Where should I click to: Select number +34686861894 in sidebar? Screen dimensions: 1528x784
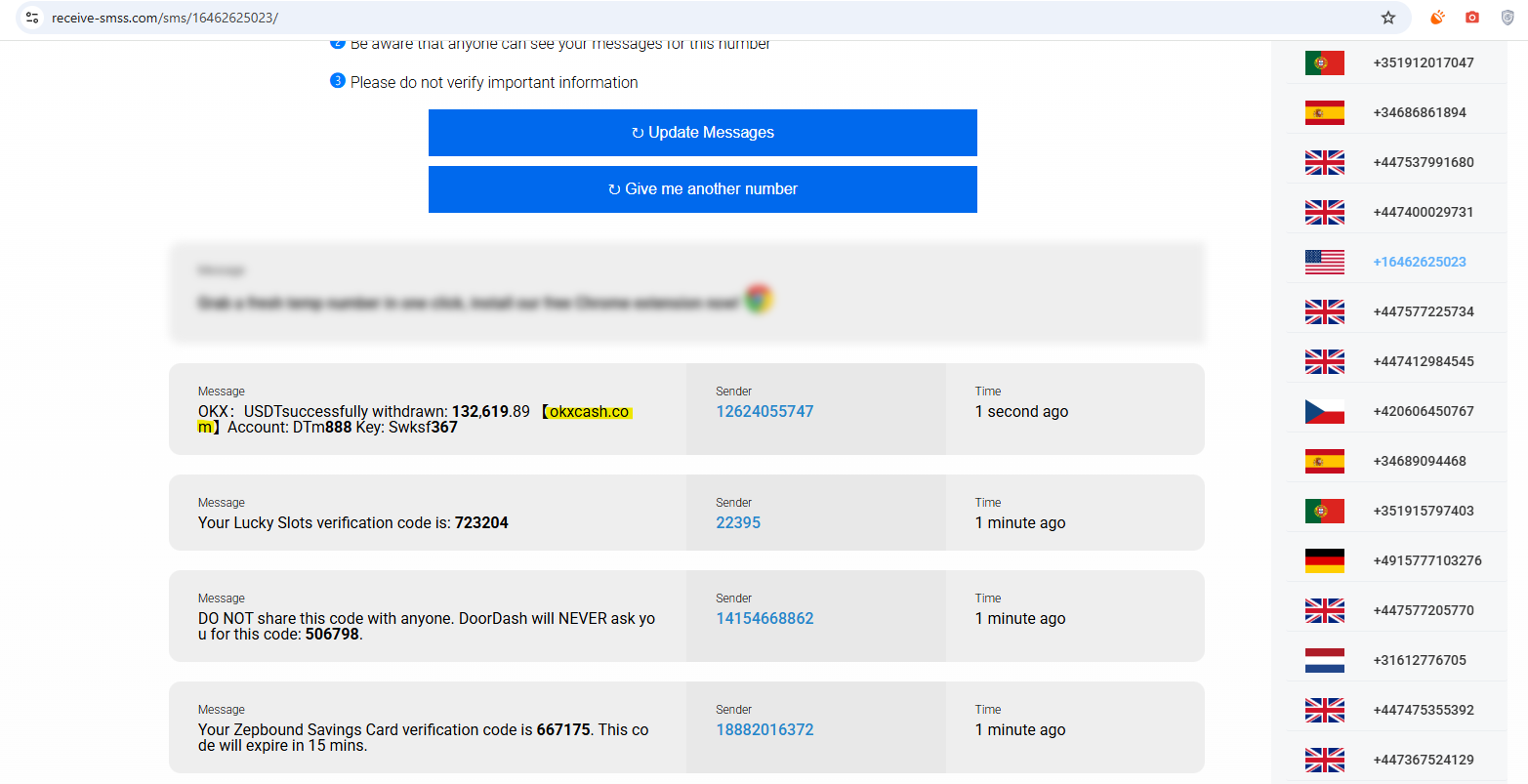coord(1420,112)
